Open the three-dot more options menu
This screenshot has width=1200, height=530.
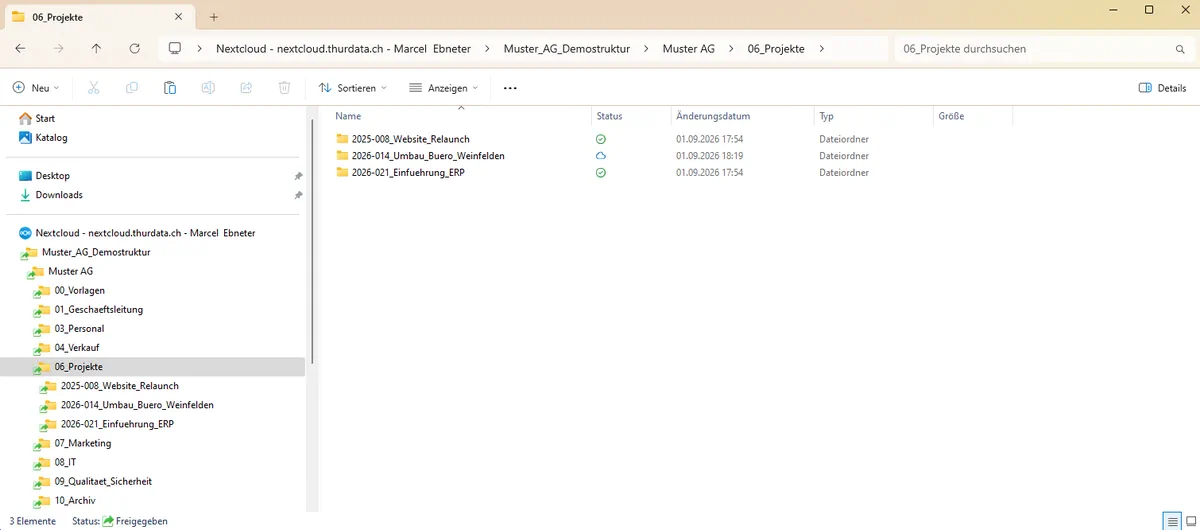click(x=510, y=88)
